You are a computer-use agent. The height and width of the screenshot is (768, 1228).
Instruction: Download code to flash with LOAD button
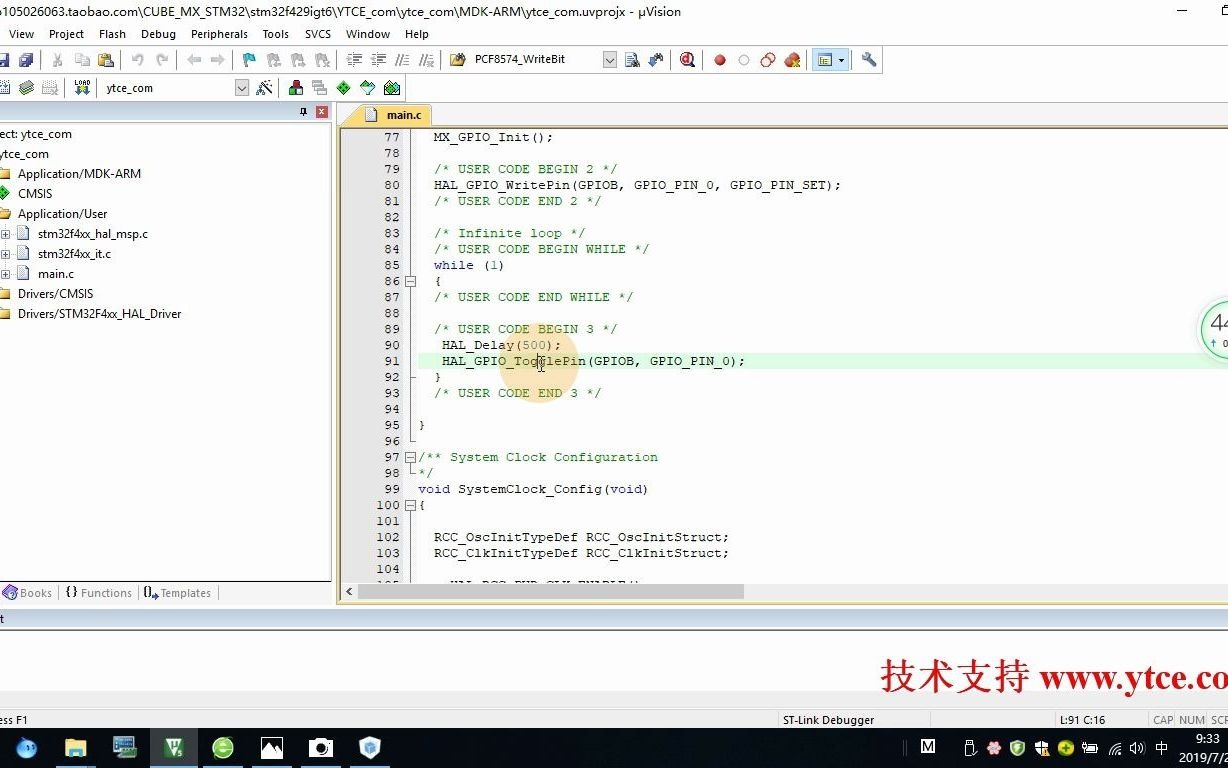(x=82, y=87)
